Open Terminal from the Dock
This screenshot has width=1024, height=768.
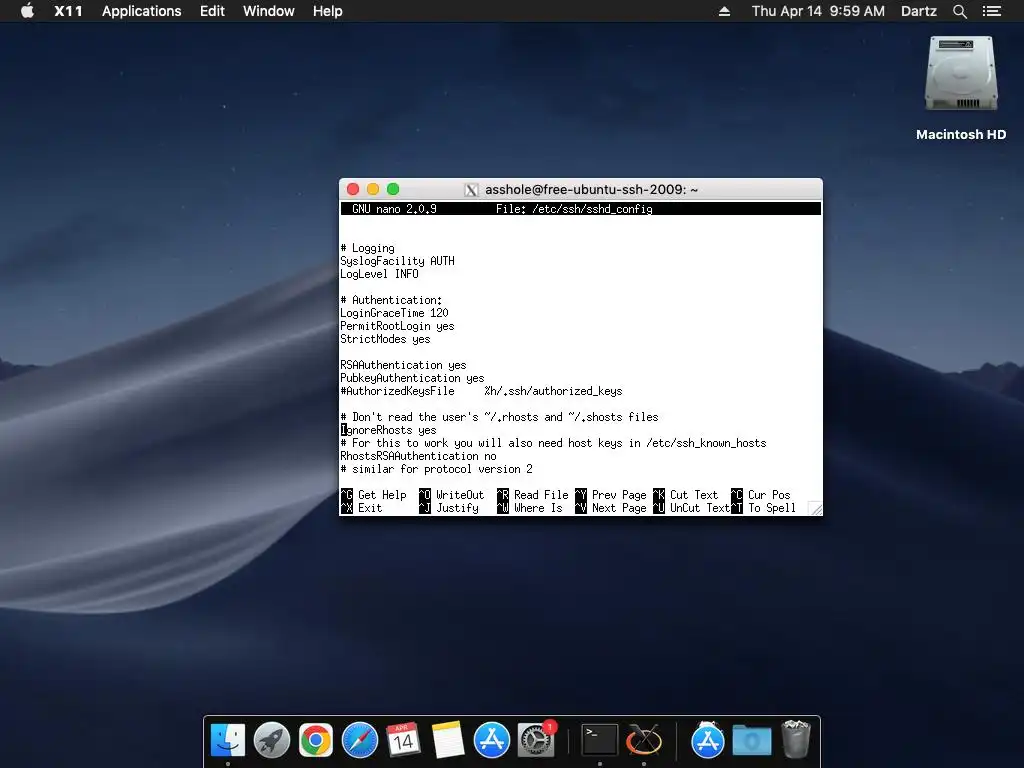[600, 740]
